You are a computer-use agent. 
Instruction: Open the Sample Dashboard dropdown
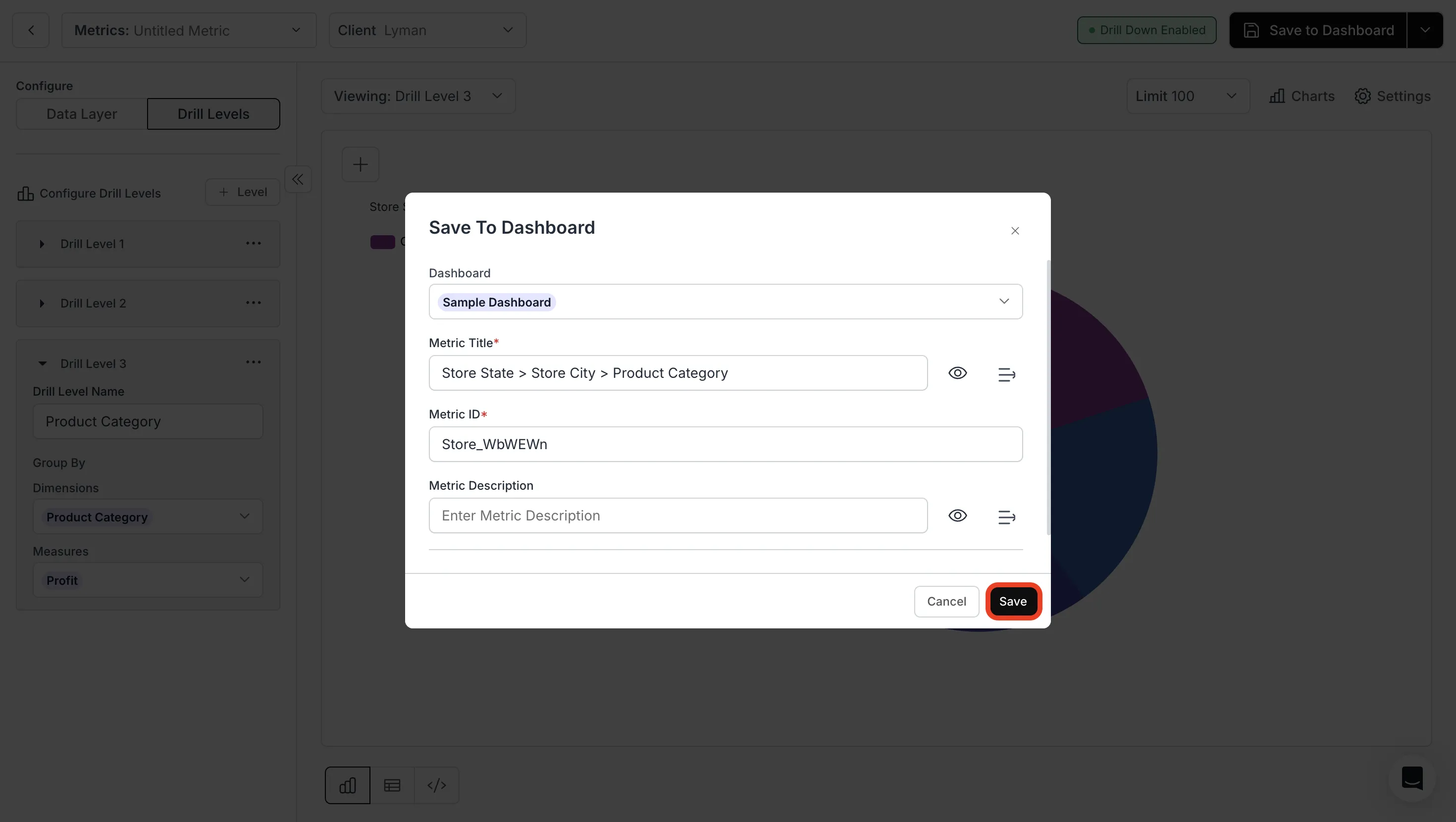[x=726, y=302]
